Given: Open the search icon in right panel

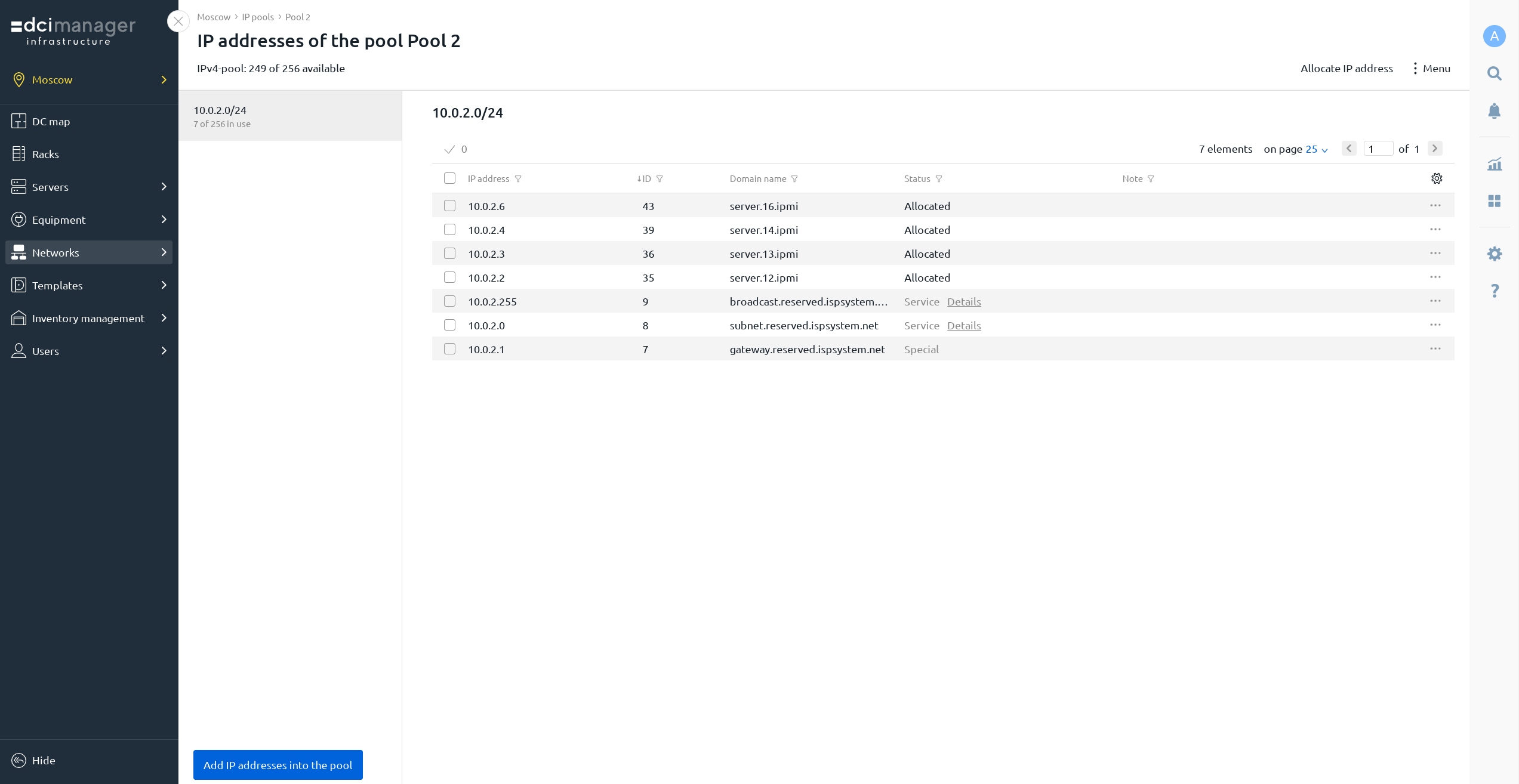Looking at the screenshot, I should tap(1494, 73).
